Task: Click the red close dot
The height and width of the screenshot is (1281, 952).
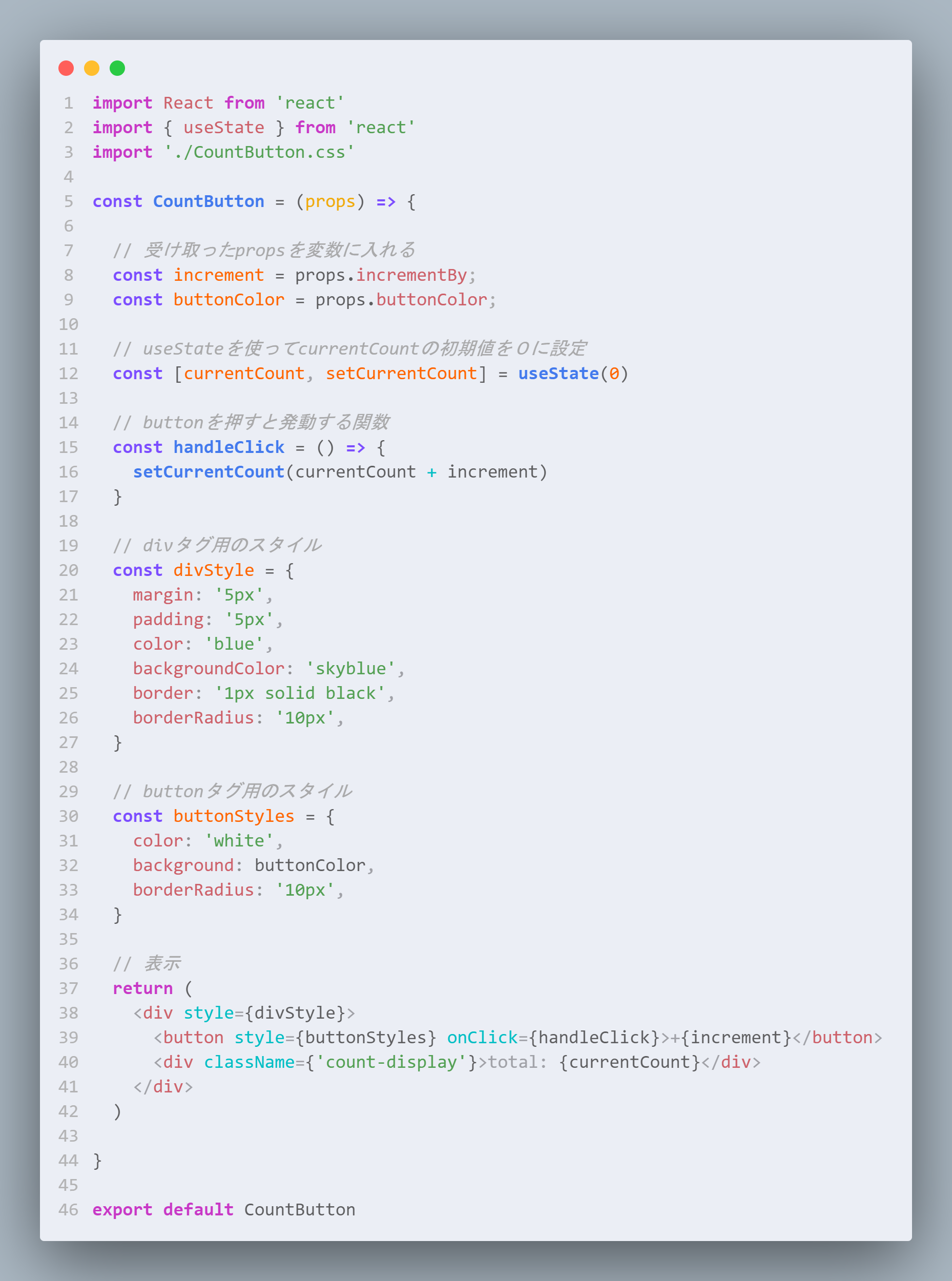Action: click(66, 68)
